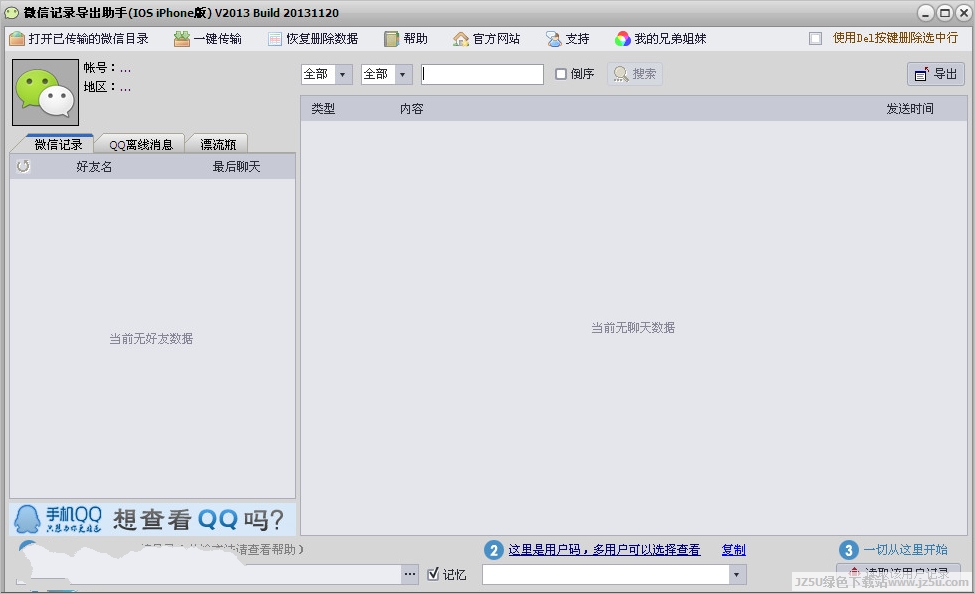
Task: Click the 类型 column header
Action: pos(323,109)
